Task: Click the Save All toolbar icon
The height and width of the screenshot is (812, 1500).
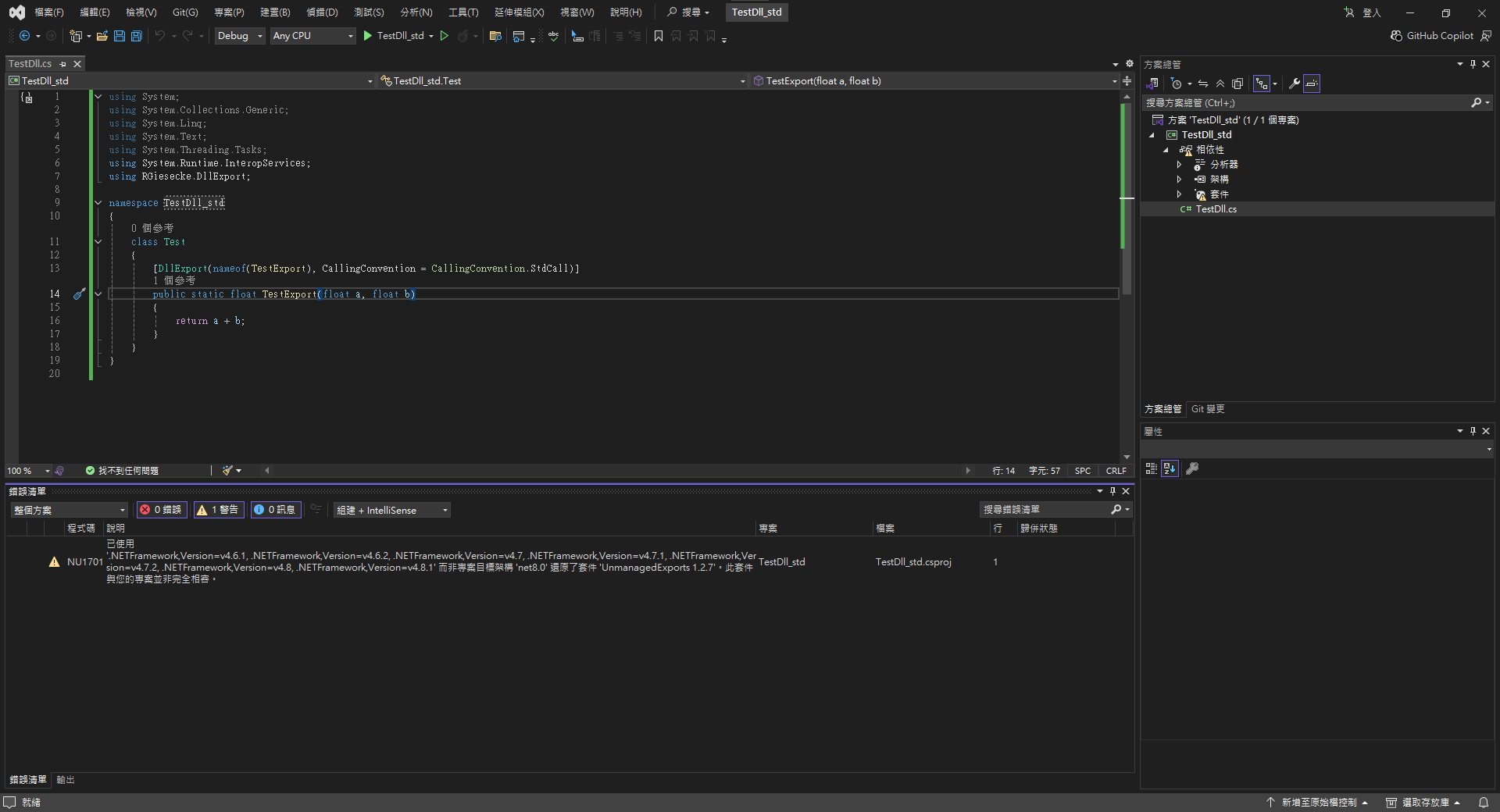Action: 137,36
